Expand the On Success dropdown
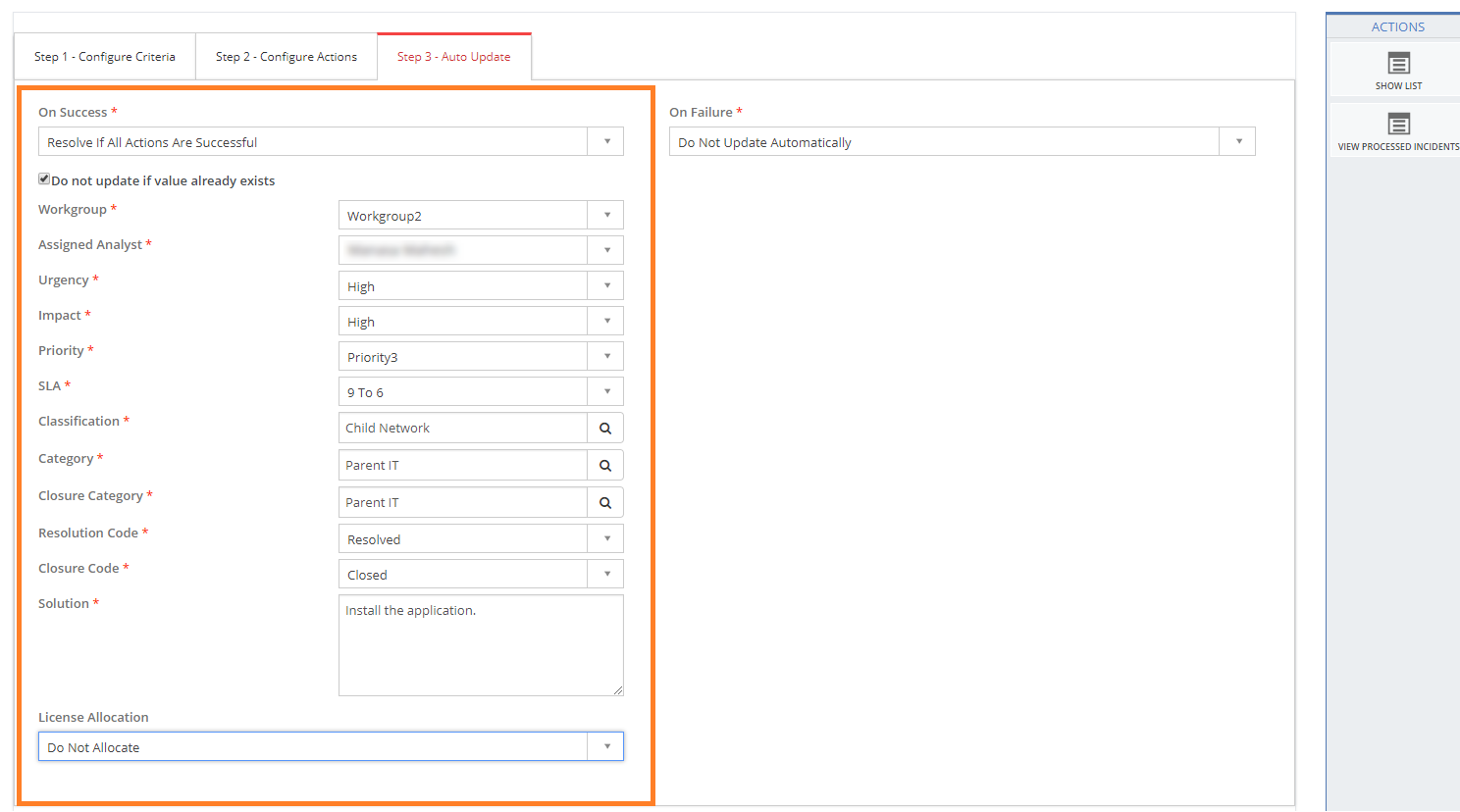Viewport: 1460px width, 812px height. (606, 142)
